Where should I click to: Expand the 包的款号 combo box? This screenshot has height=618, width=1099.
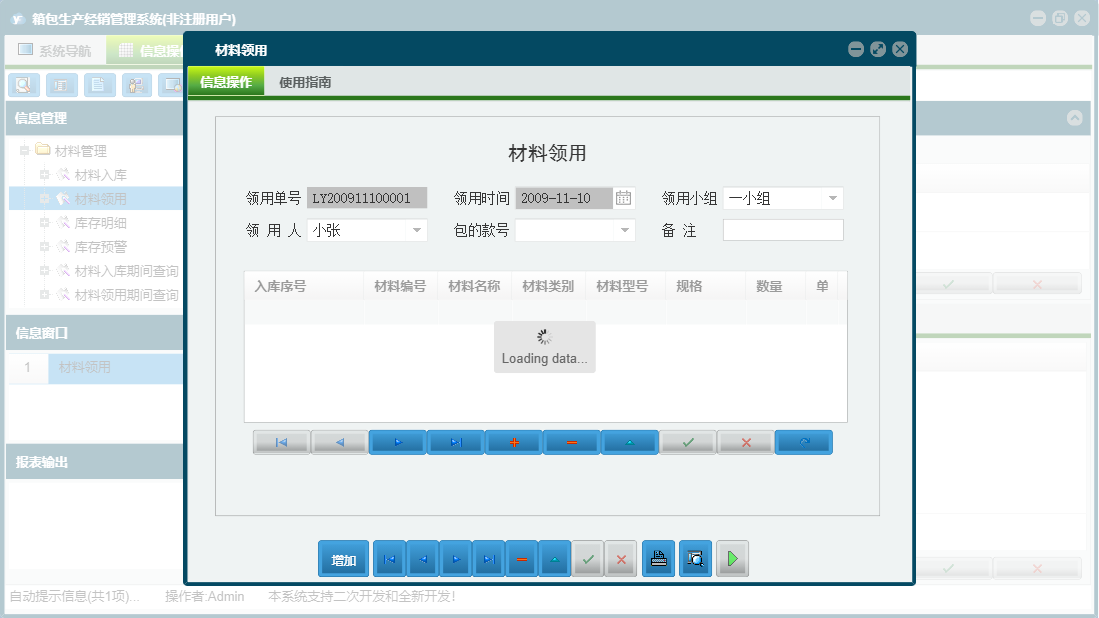(x=624, y=229)
